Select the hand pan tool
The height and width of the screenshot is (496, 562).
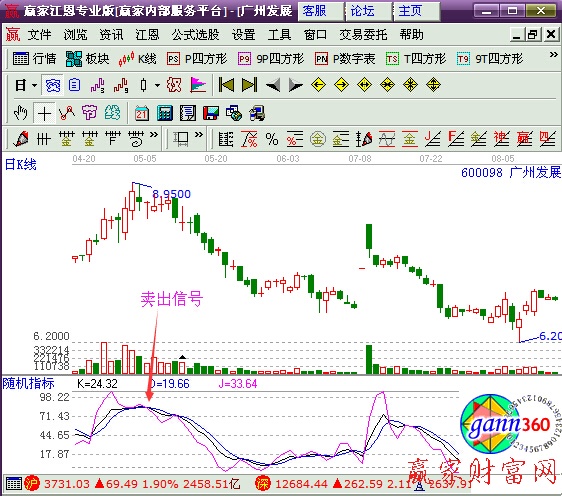(x=20, y=113)
